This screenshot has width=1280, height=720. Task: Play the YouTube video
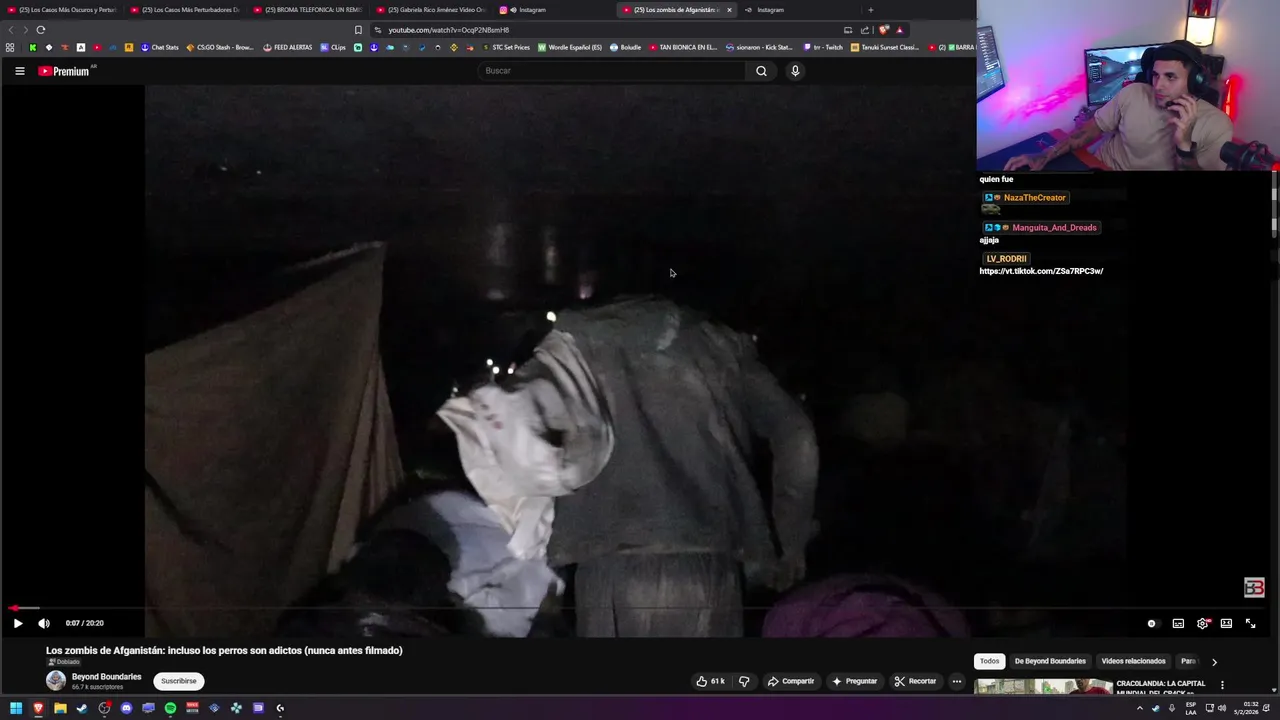click(17, 623)
